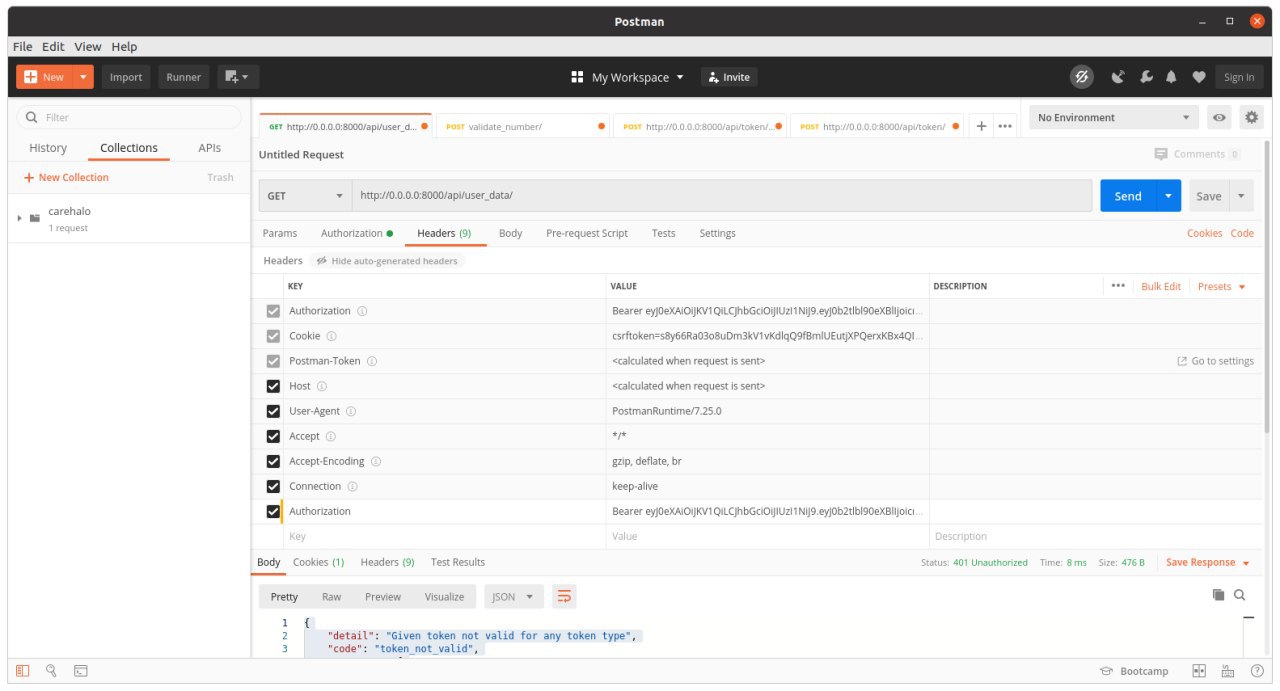Open the GET method dropdown

[304, 196]
